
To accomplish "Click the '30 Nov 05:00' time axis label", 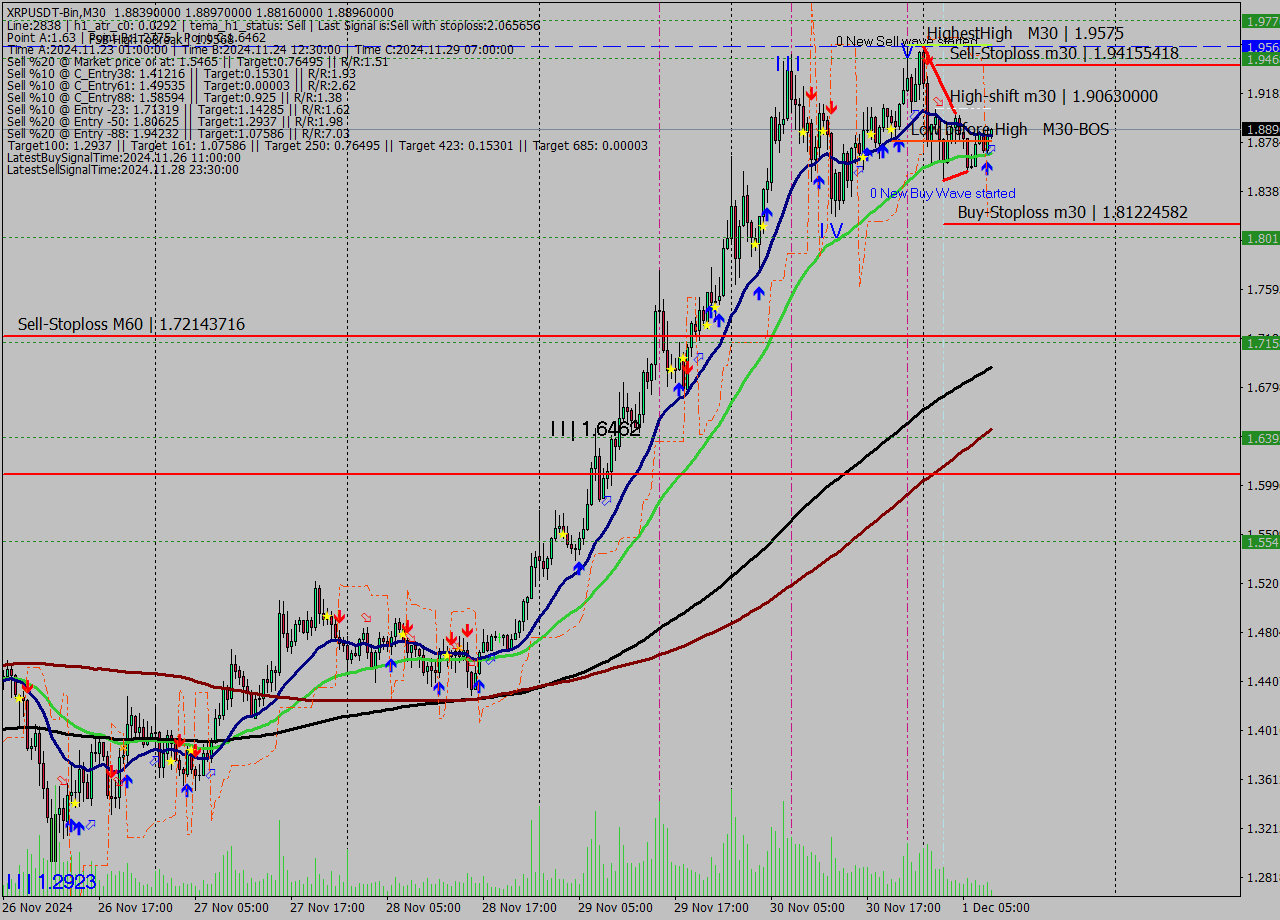I will tap(807, 908).
